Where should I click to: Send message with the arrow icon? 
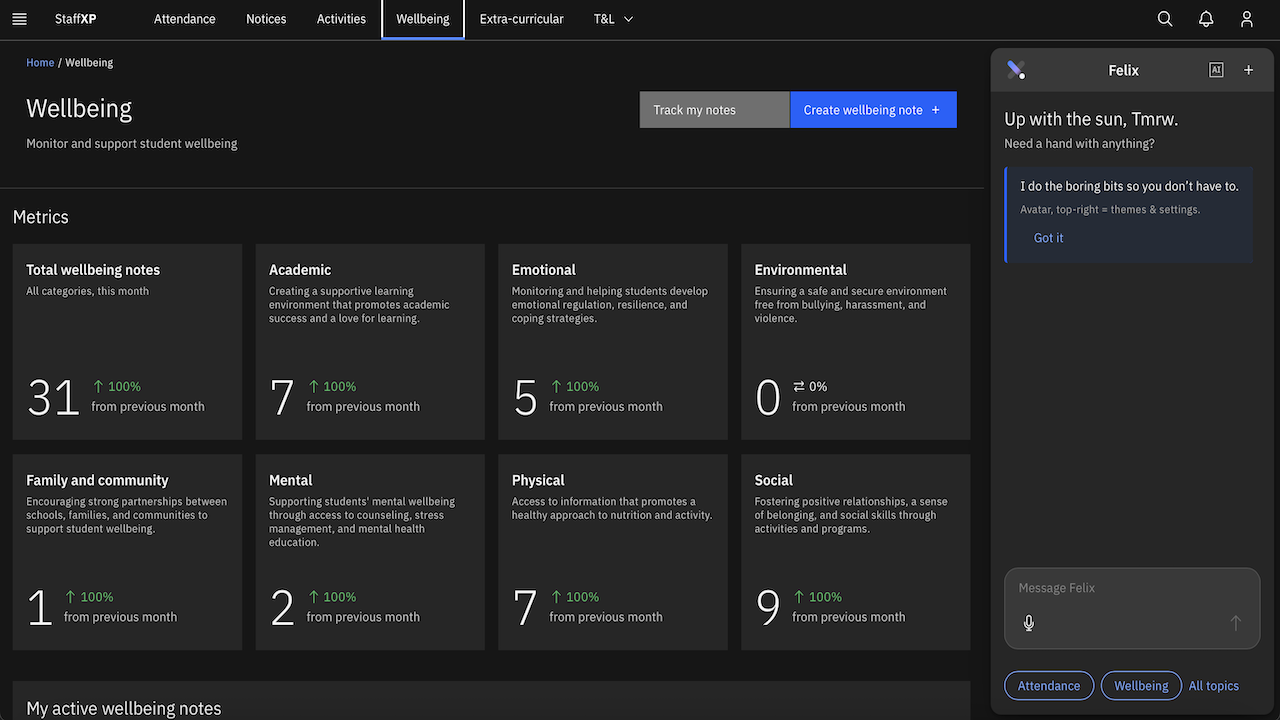pos(1236,623)
